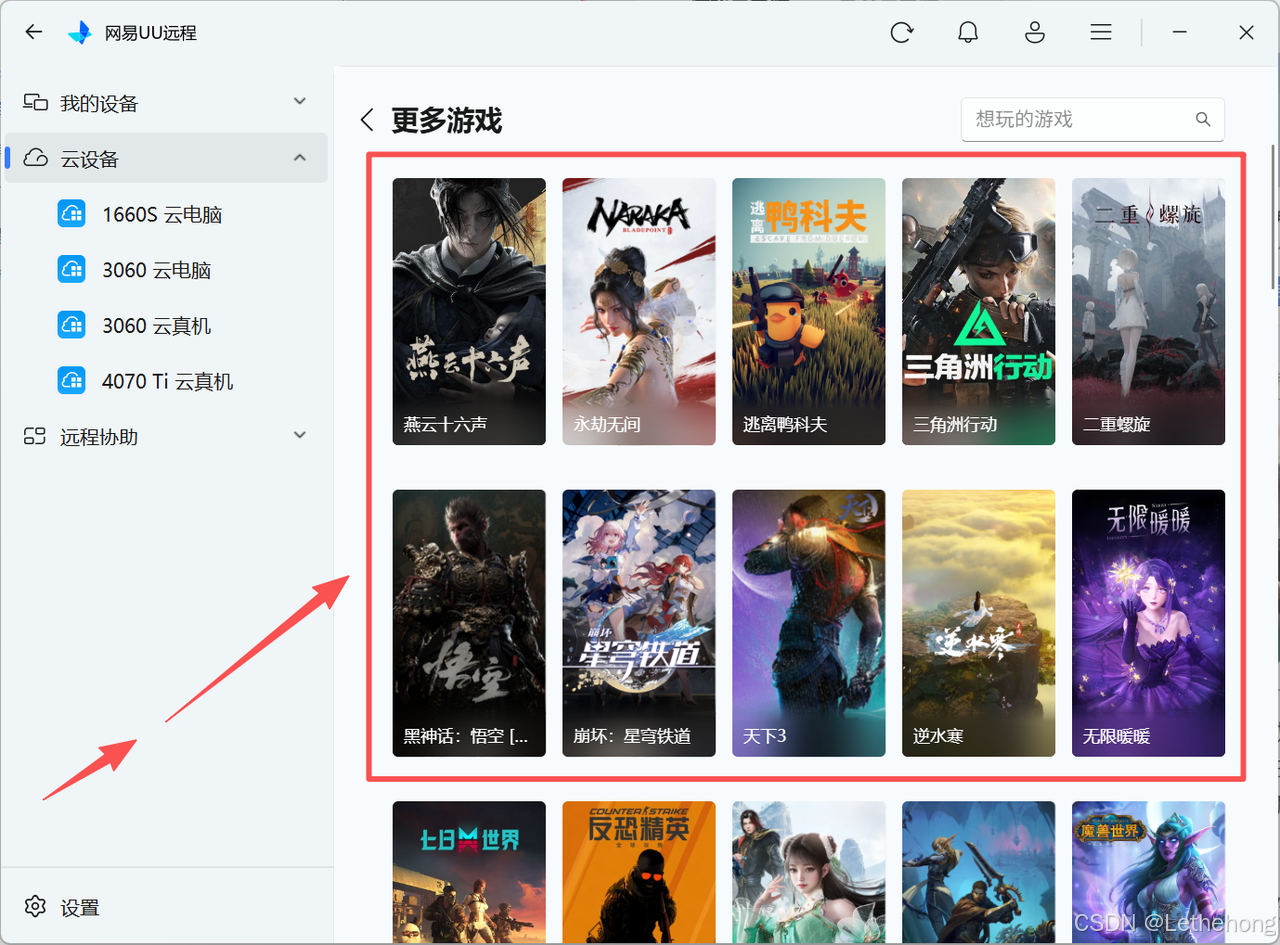Click the 想玩的游戏 search field
This screenshot has width=1280, height=945.
1092,119
